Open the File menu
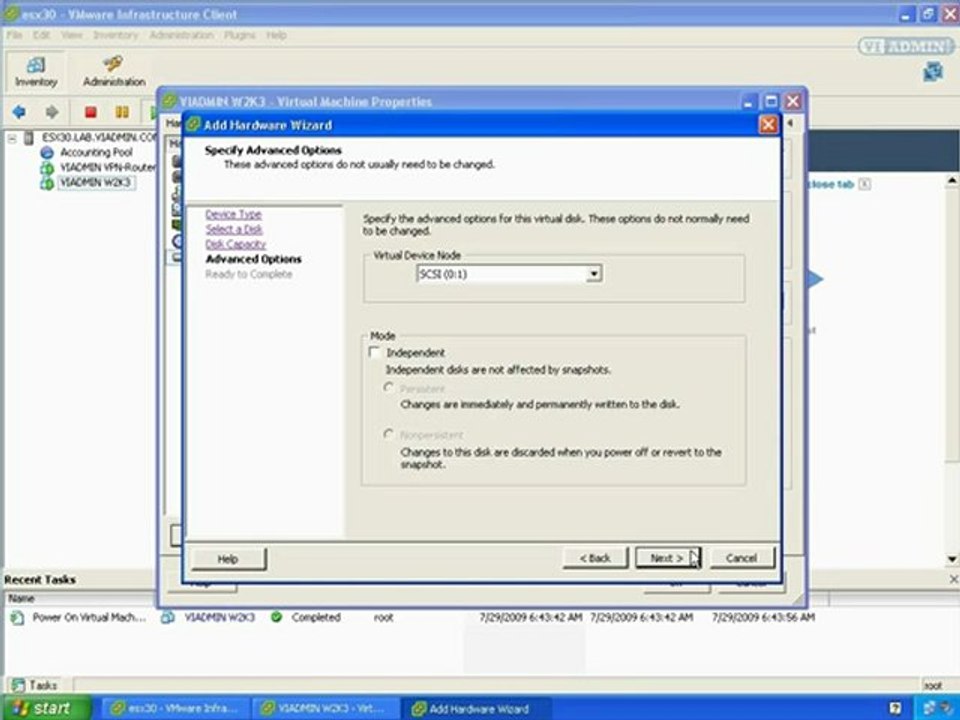 coord(14,35)
